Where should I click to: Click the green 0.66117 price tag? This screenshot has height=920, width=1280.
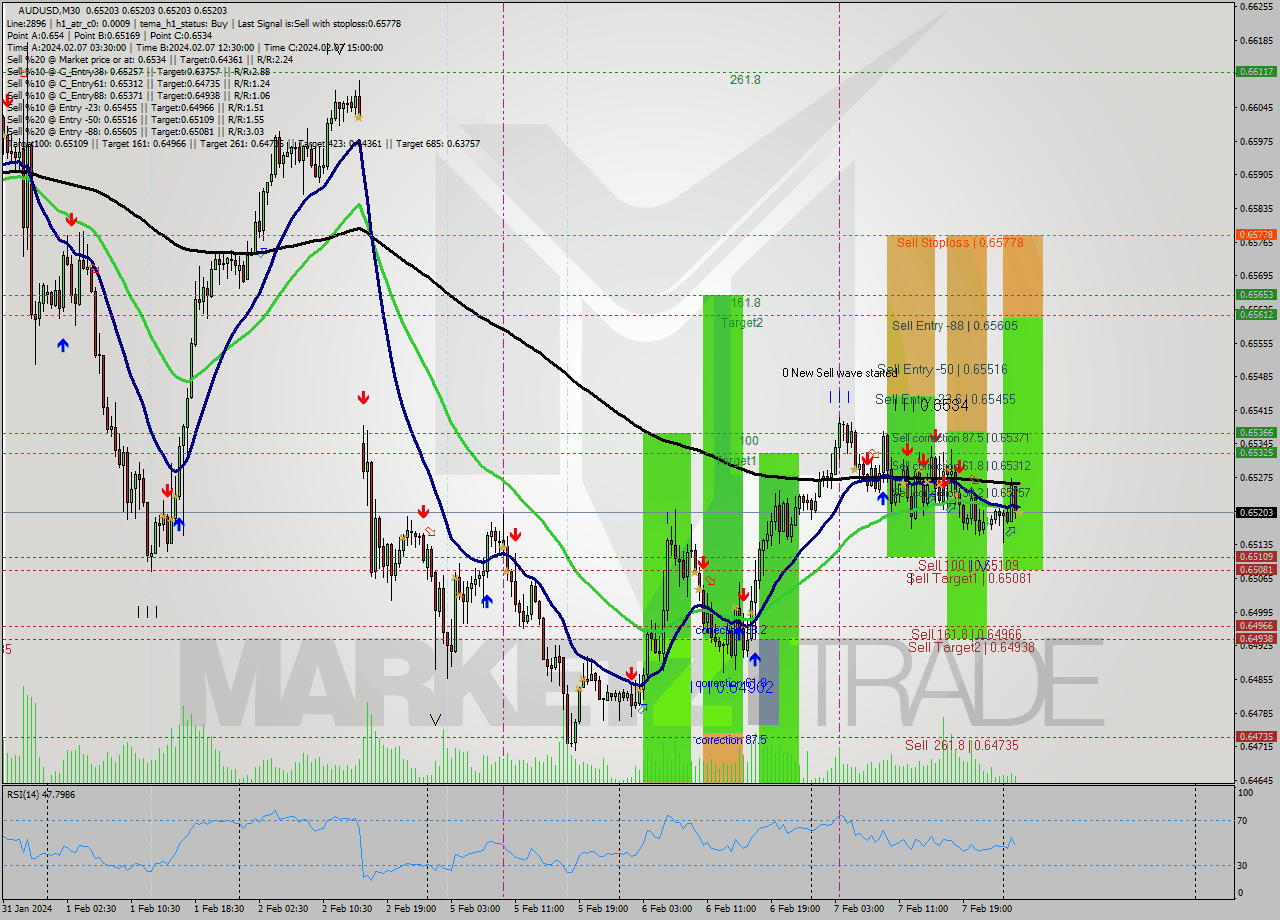(1256, 71)
